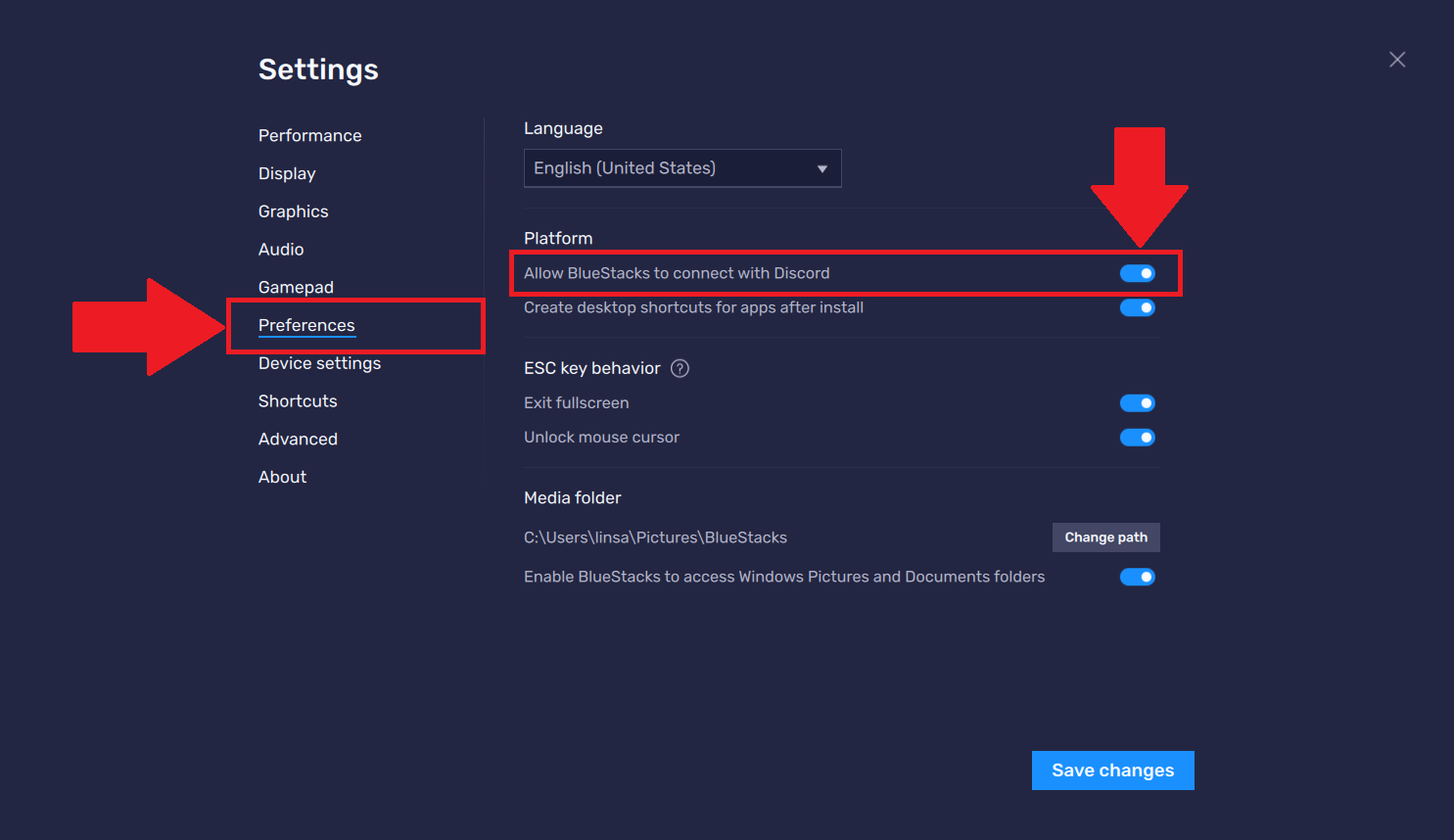Click the Change path button
Screen dimensions: 1454x840
click(x=1105, y=537)
